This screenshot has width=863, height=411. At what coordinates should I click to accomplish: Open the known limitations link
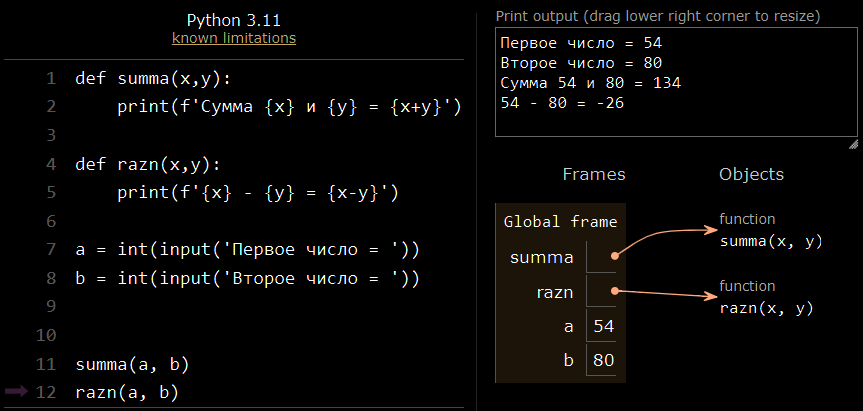(x=234, y=39)
